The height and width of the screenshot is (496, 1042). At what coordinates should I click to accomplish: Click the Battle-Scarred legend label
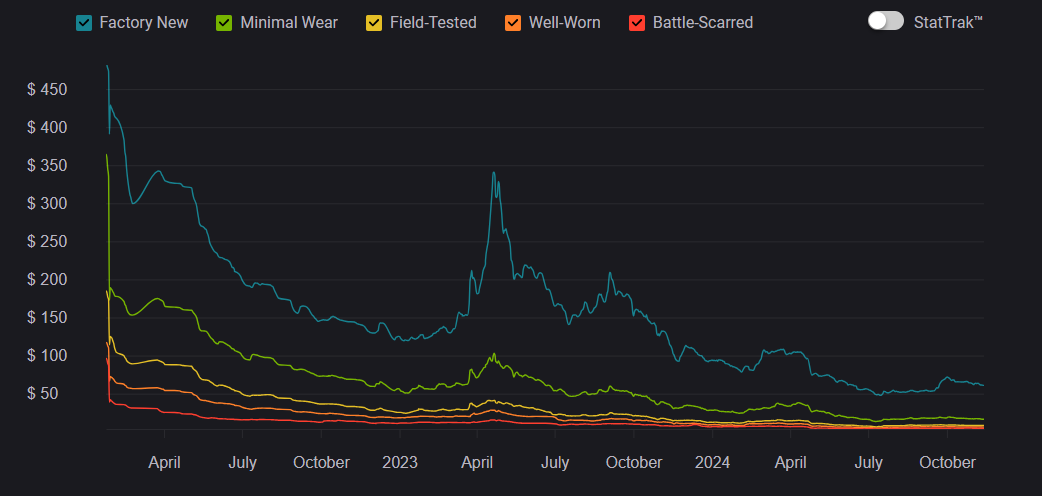tap(702, 22)
